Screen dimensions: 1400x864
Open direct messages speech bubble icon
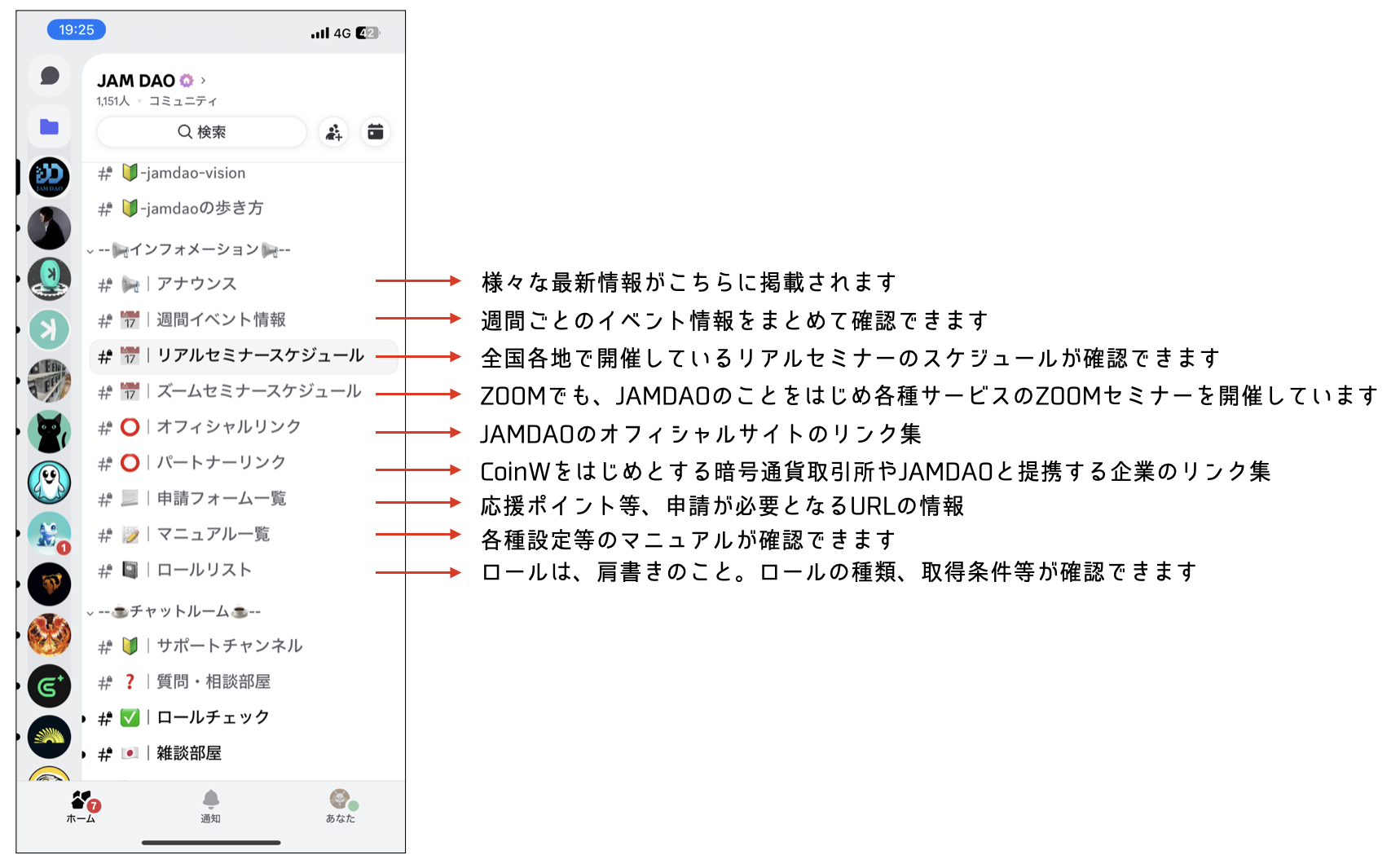pyautogui.click(x=50, y=76)
